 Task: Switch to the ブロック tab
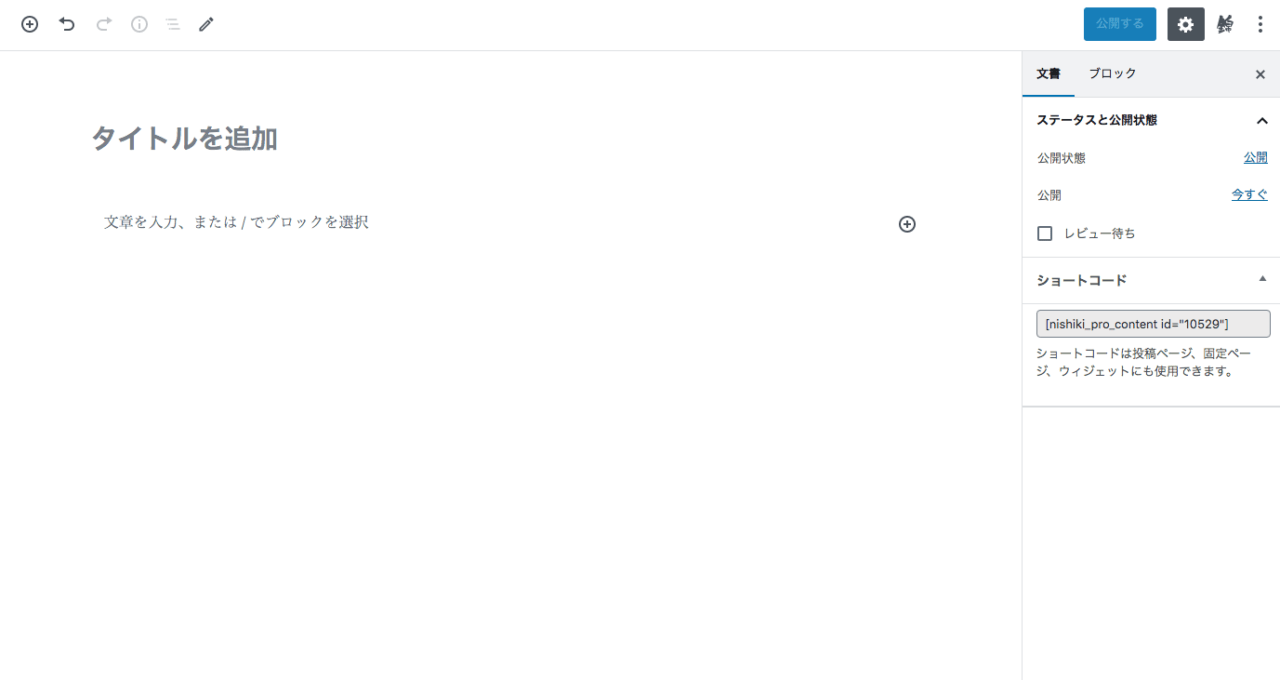click(1112, 74)
